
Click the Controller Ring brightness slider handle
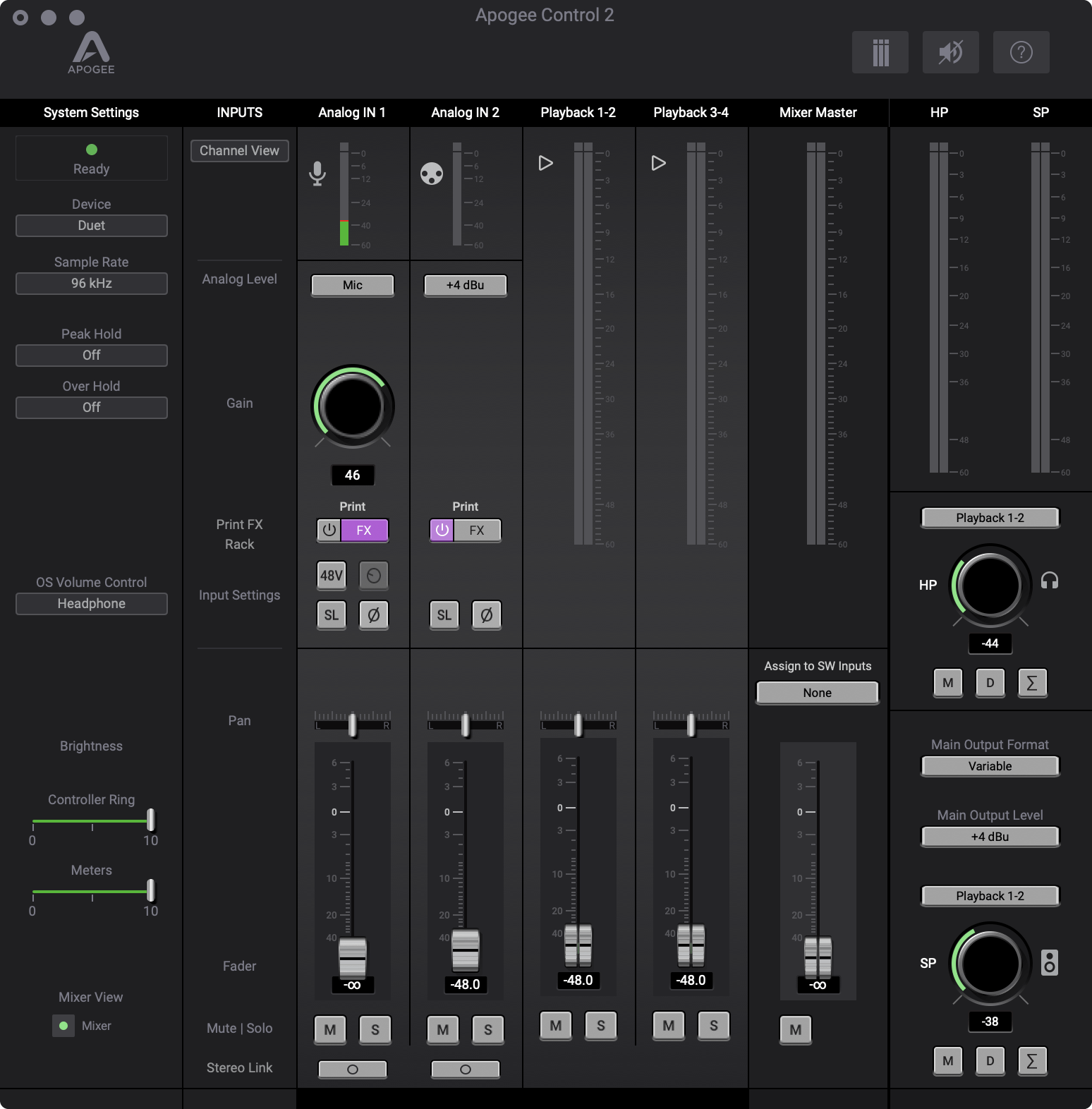click(x=150, y=820)
